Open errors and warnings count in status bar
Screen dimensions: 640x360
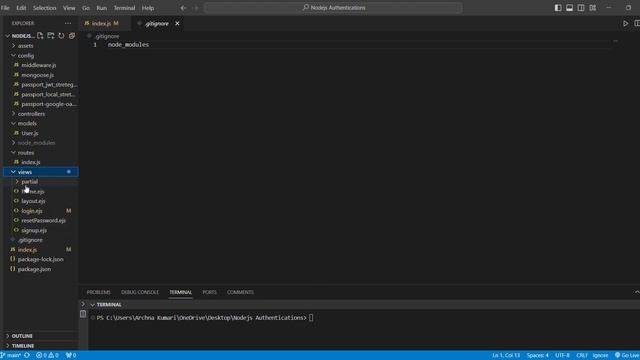click(x=47, y=355)
